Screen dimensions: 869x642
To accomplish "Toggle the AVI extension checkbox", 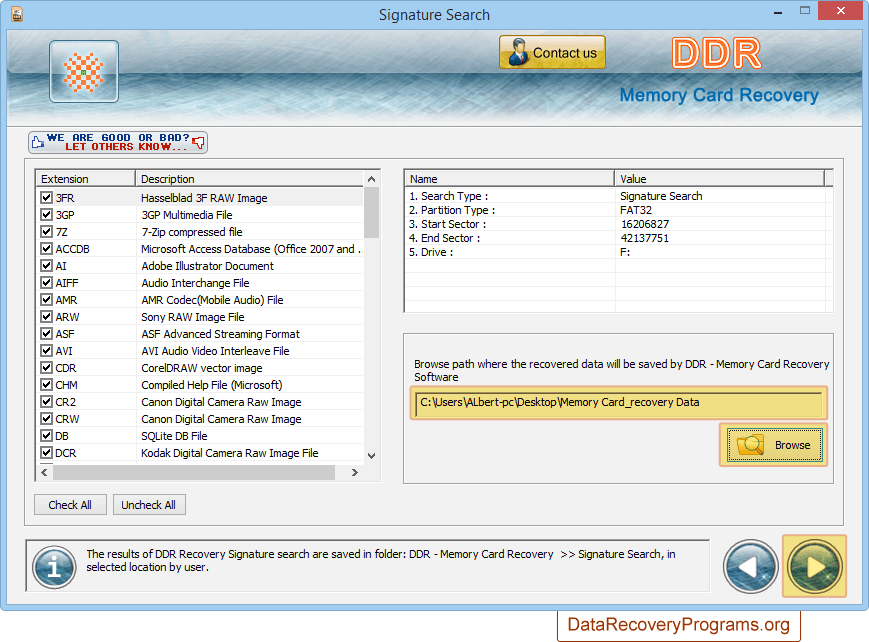I will click(x=47, y=350).
